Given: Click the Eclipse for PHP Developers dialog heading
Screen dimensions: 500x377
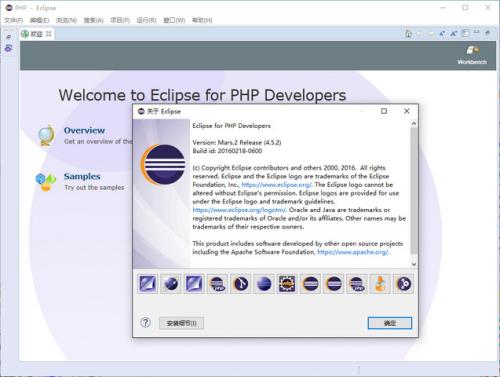Looking at the screenshot, I should 232,126.
